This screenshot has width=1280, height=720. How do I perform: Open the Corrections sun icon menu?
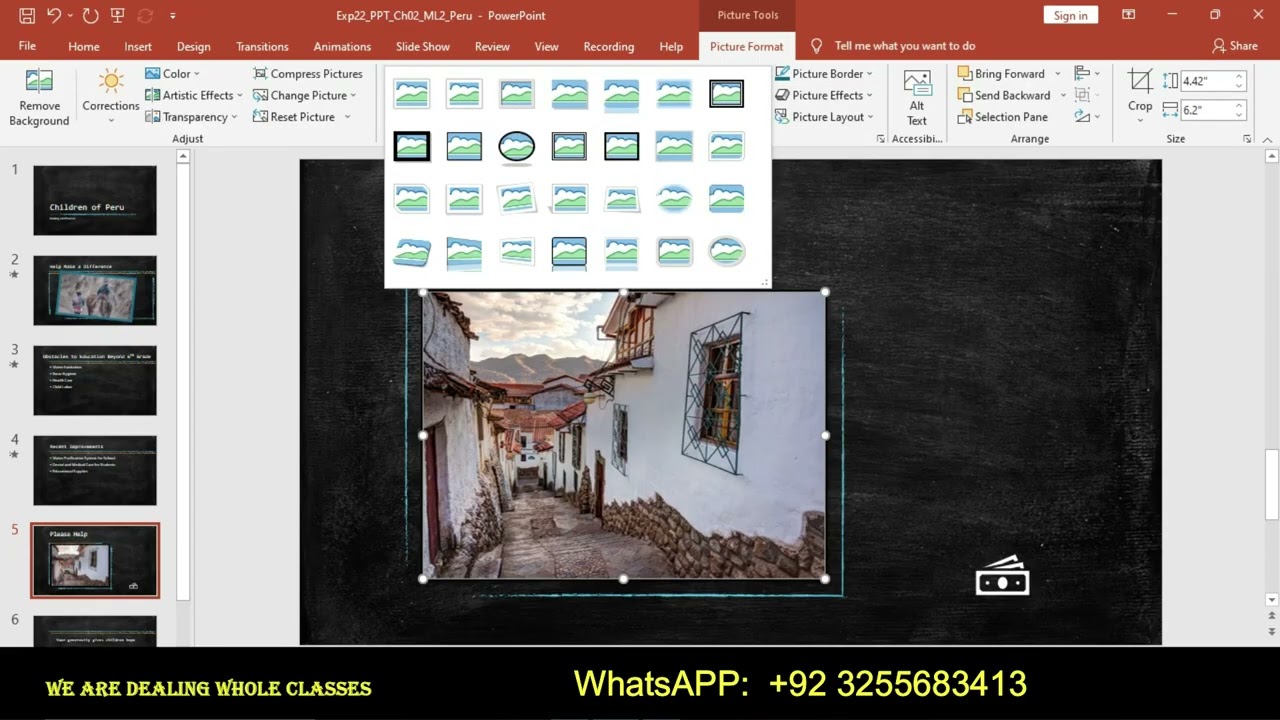[111, 96]
